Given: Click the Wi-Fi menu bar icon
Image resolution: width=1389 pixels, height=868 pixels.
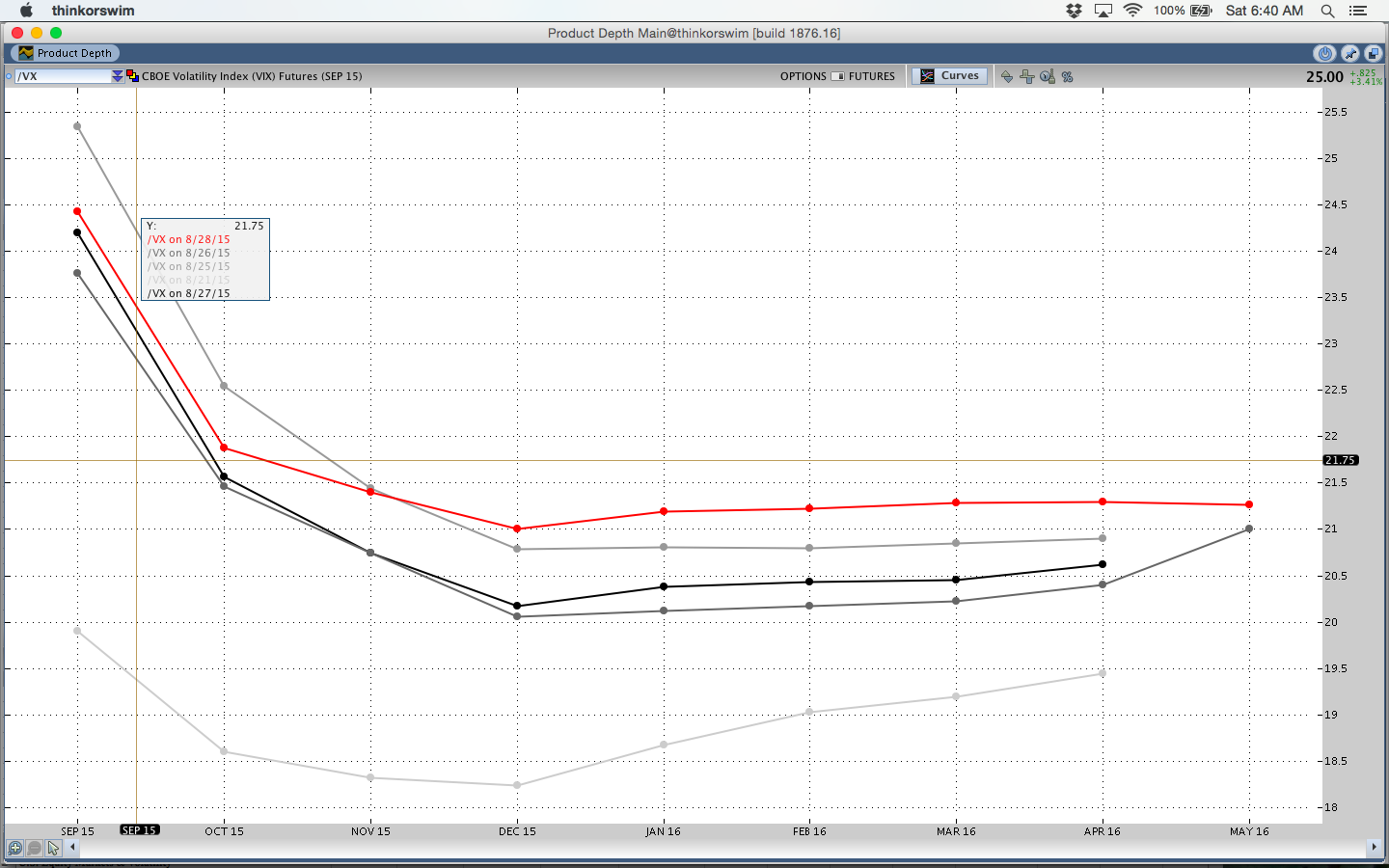Looking at the screenshot, I should (x=1133, y=11).
